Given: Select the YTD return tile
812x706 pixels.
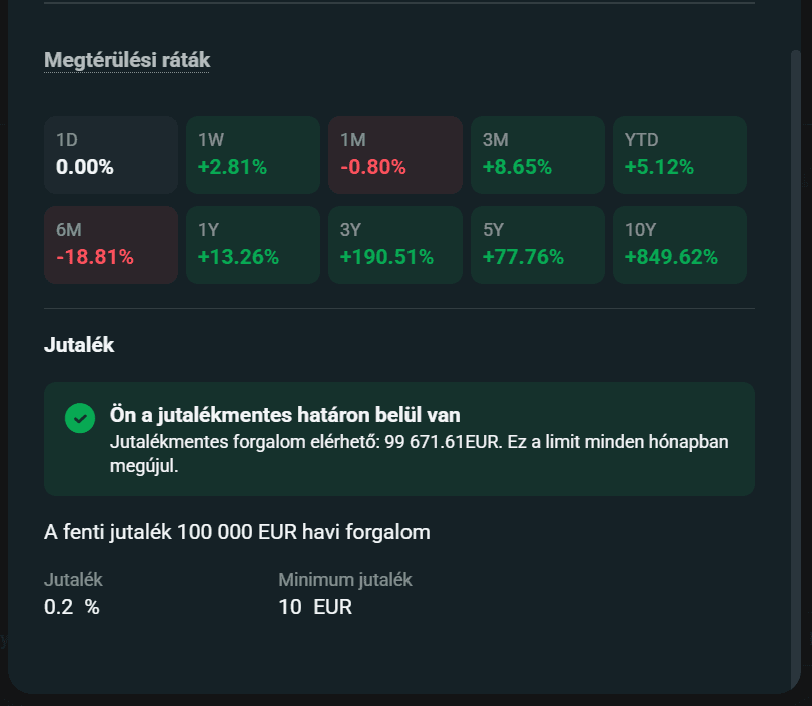Looking at the screenshot, I should pyautogui.click(x=679, y=154).
